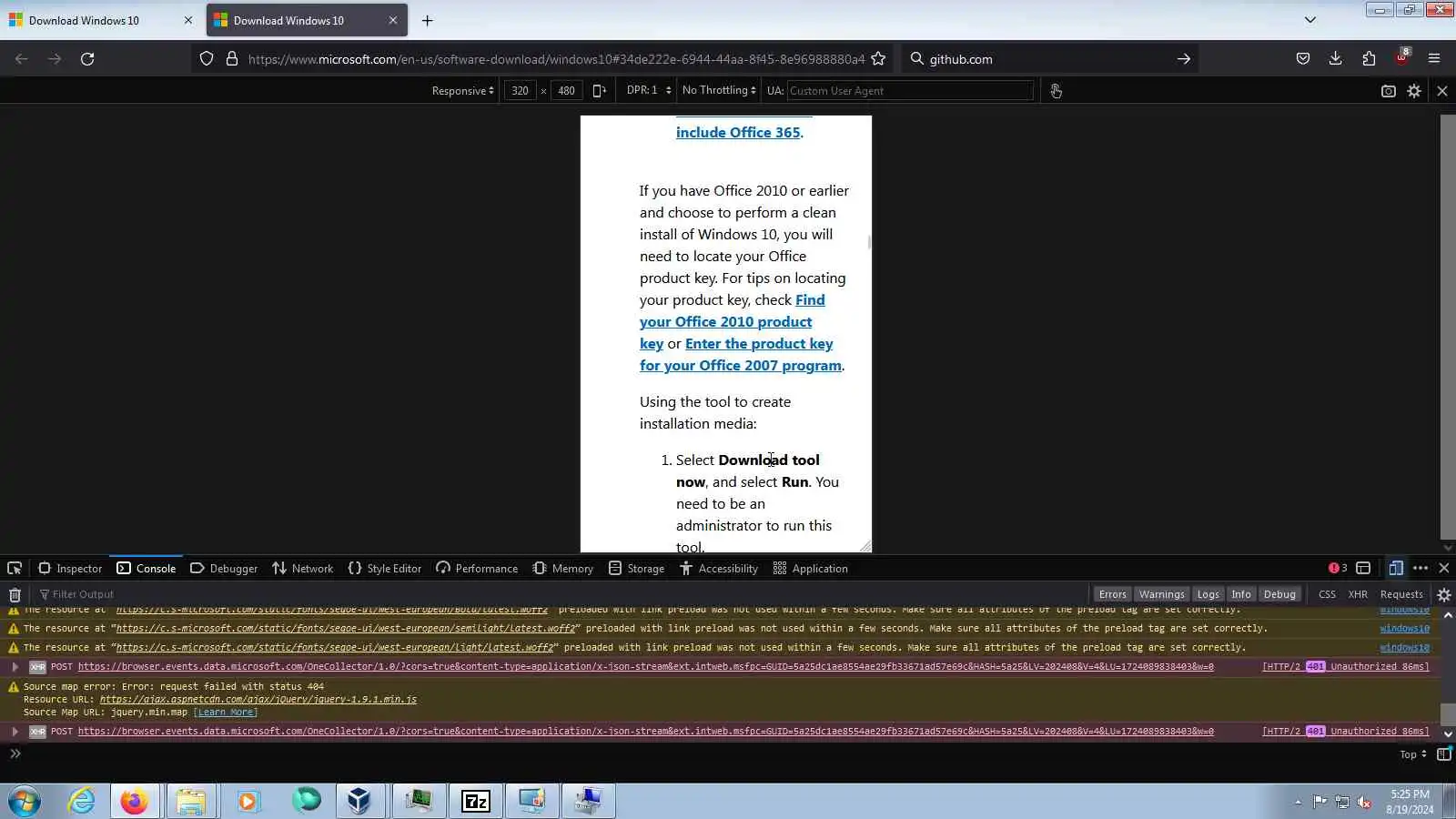Open a new browser tab
1456x819 pixels.
pyautogui.click(x=427, y=20)
